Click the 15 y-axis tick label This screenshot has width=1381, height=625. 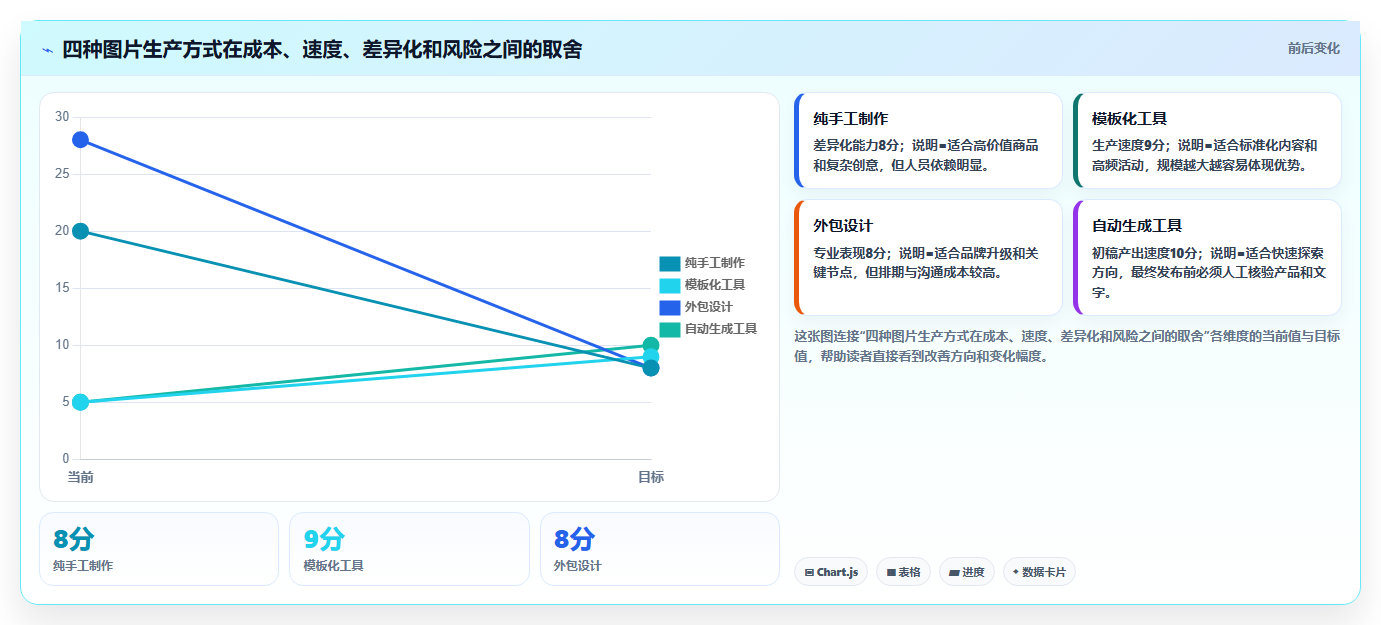click(62, 288)
